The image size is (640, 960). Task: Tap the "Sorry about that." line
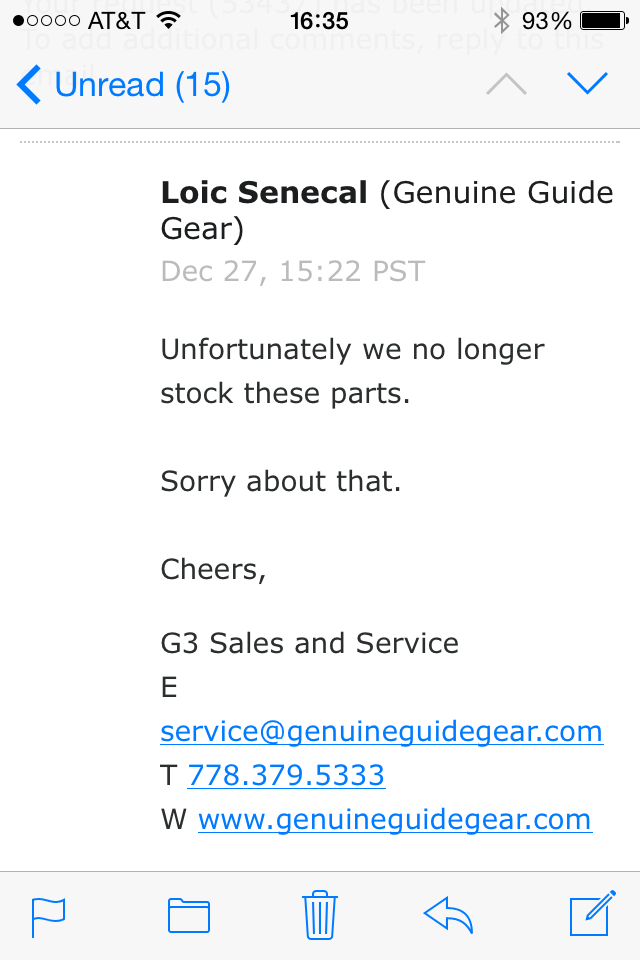point(281,481)
